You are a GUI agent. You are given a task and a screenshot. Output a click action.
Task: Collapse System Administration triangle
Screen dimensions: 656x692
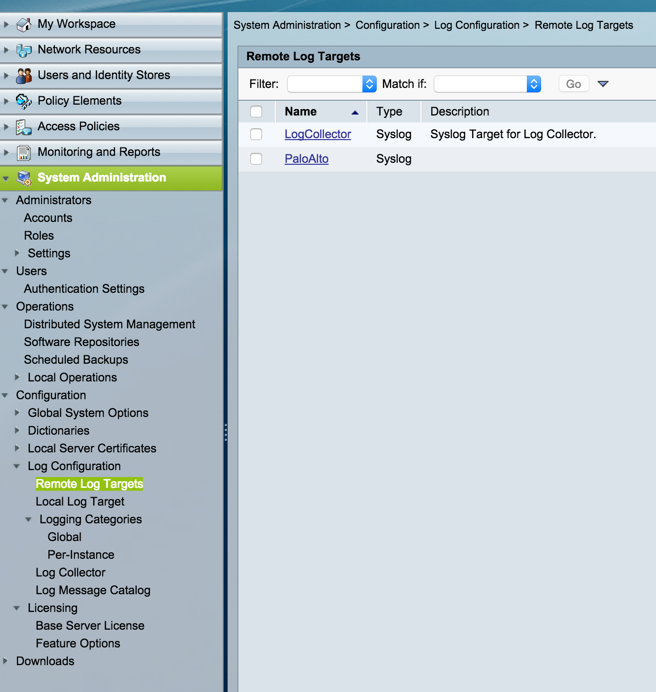tap(6, 178)
